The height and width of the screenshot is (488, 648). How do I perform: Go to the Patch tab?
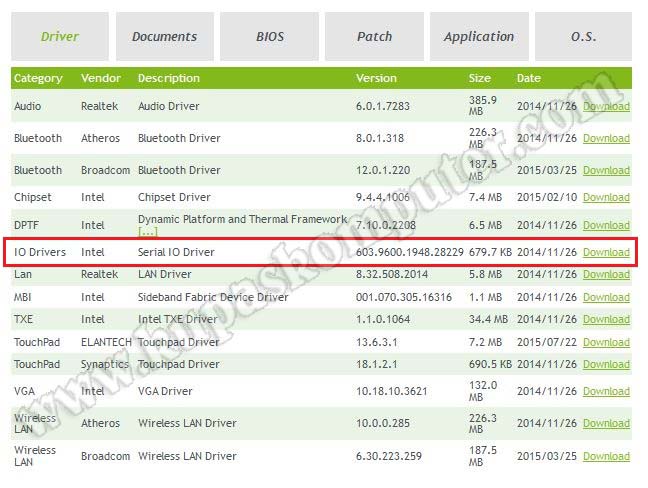(x=374, y=37)
